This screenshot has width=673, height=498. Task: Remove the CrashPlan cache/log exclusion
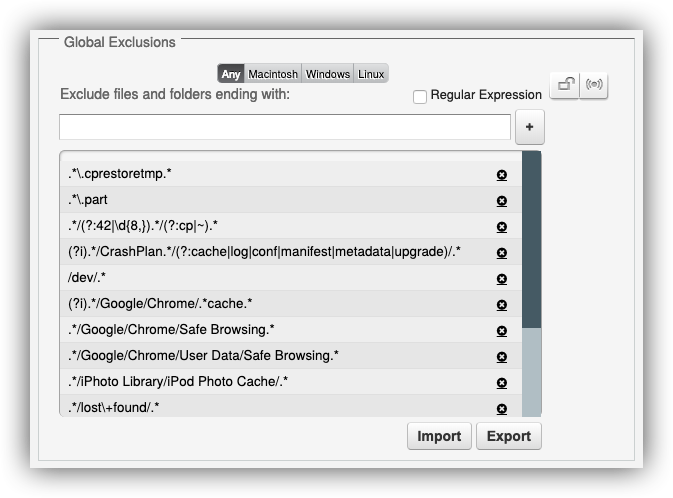(502, 252)
